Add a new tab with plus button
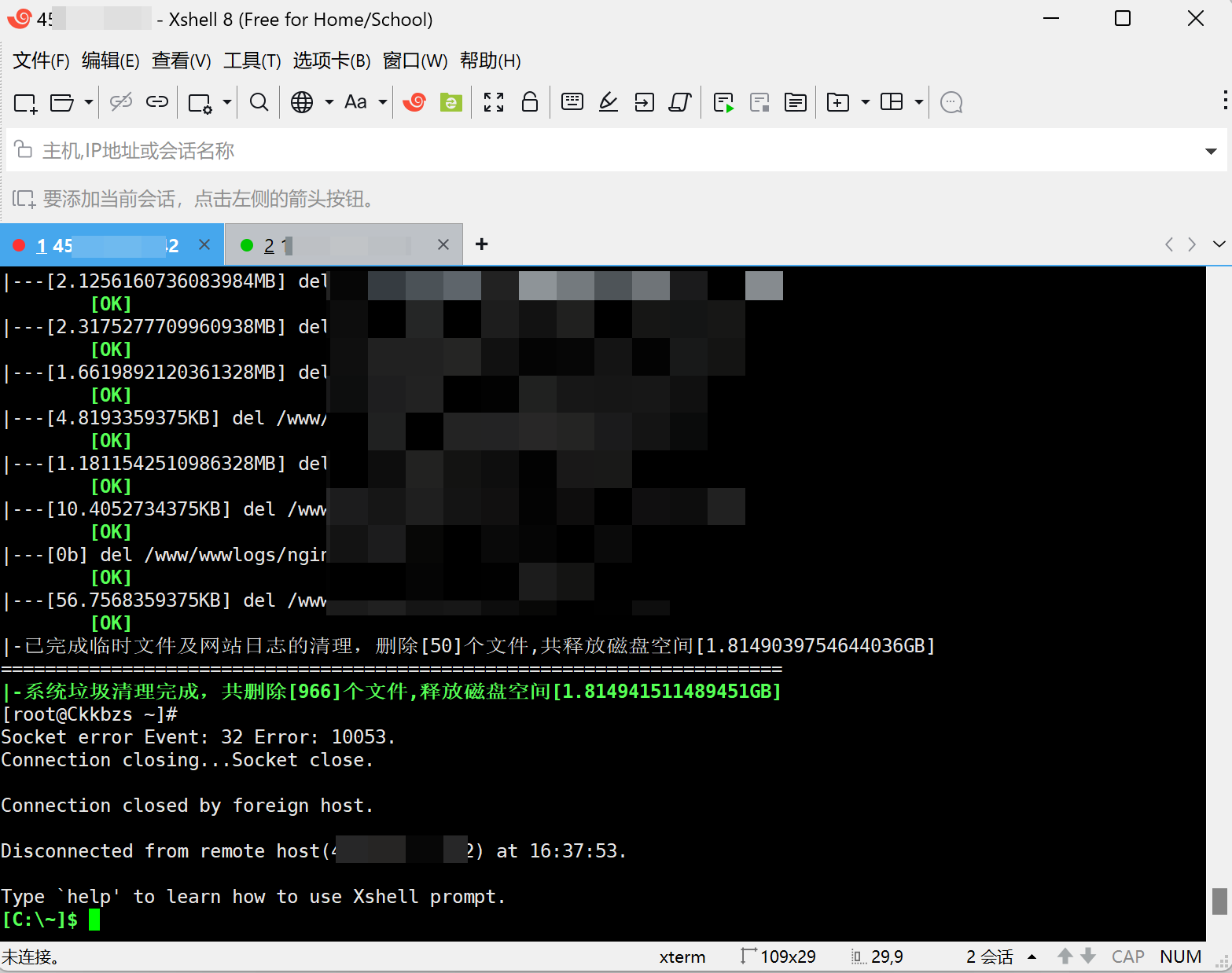The width and height of the screenshot is (1232, 973). tap(482, 244)
